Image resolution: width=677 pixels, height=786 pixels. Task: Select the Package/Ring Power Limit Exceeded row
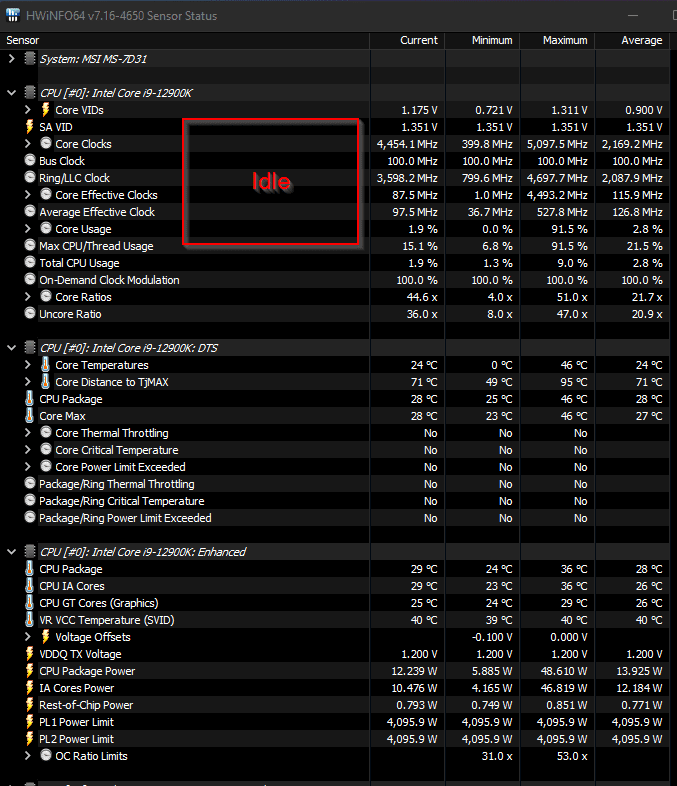pyautogui.click(x=335, y=518)
